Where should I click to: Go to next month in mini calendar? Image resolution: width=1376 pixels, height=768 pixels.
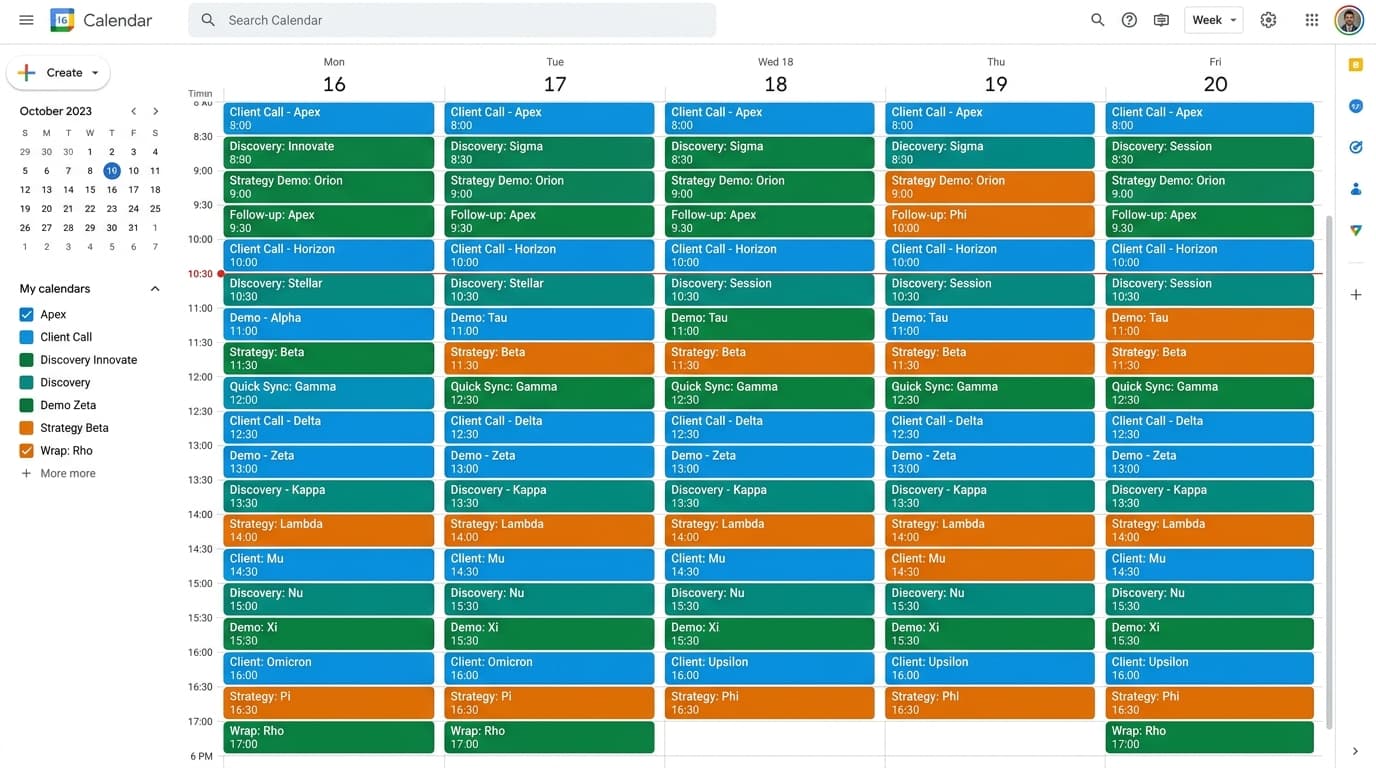click(x=155, y=111)
